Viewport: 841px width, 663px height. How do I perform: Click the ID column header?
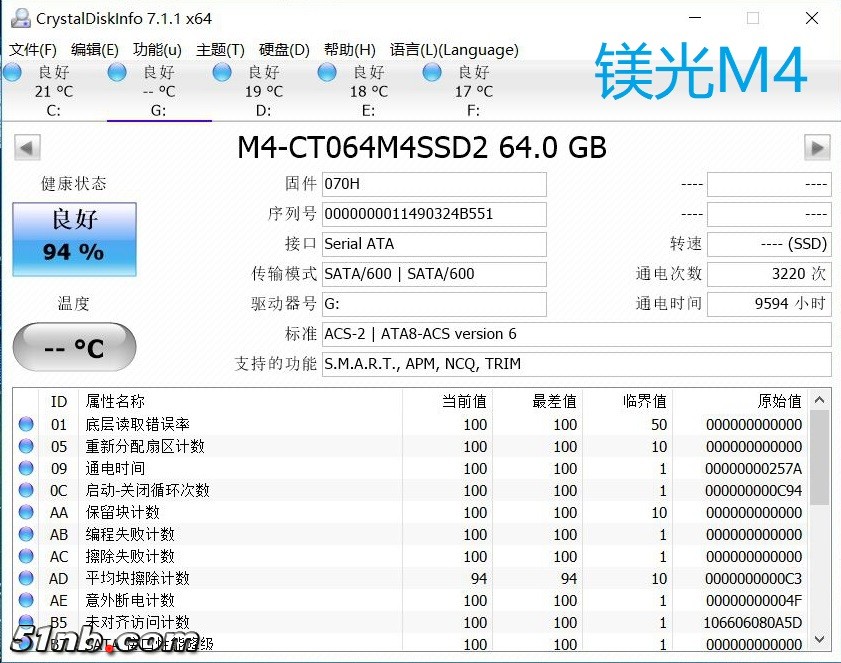click(x=58, y=401)
